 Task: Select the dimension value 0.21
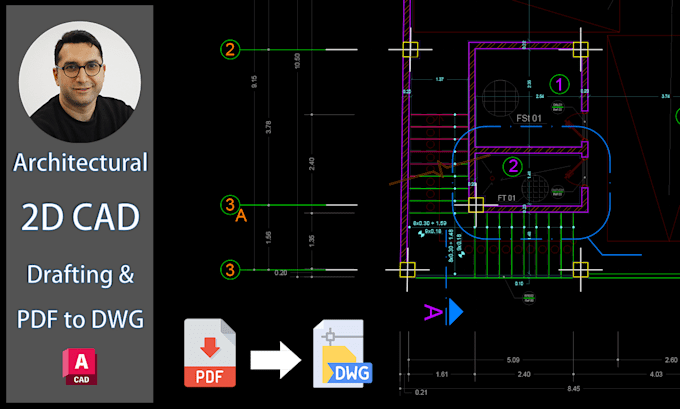(421, 393)
